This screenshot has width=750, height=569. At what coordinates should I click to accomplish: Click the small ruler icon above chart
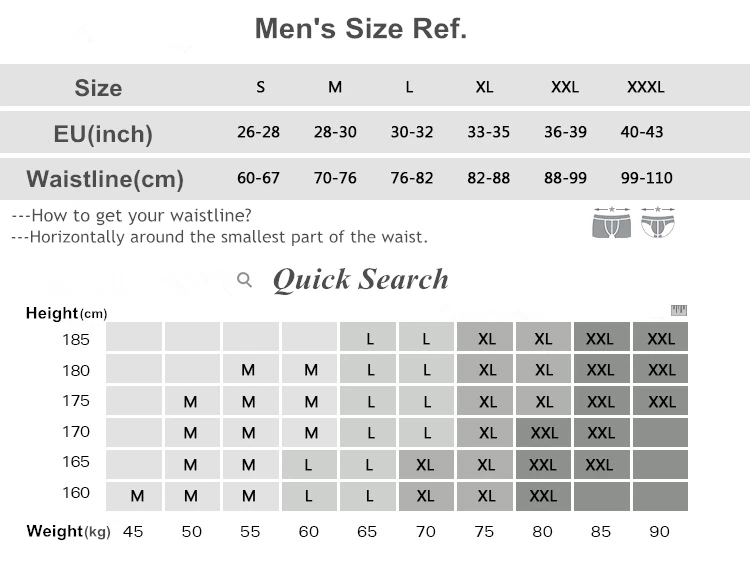679,310
